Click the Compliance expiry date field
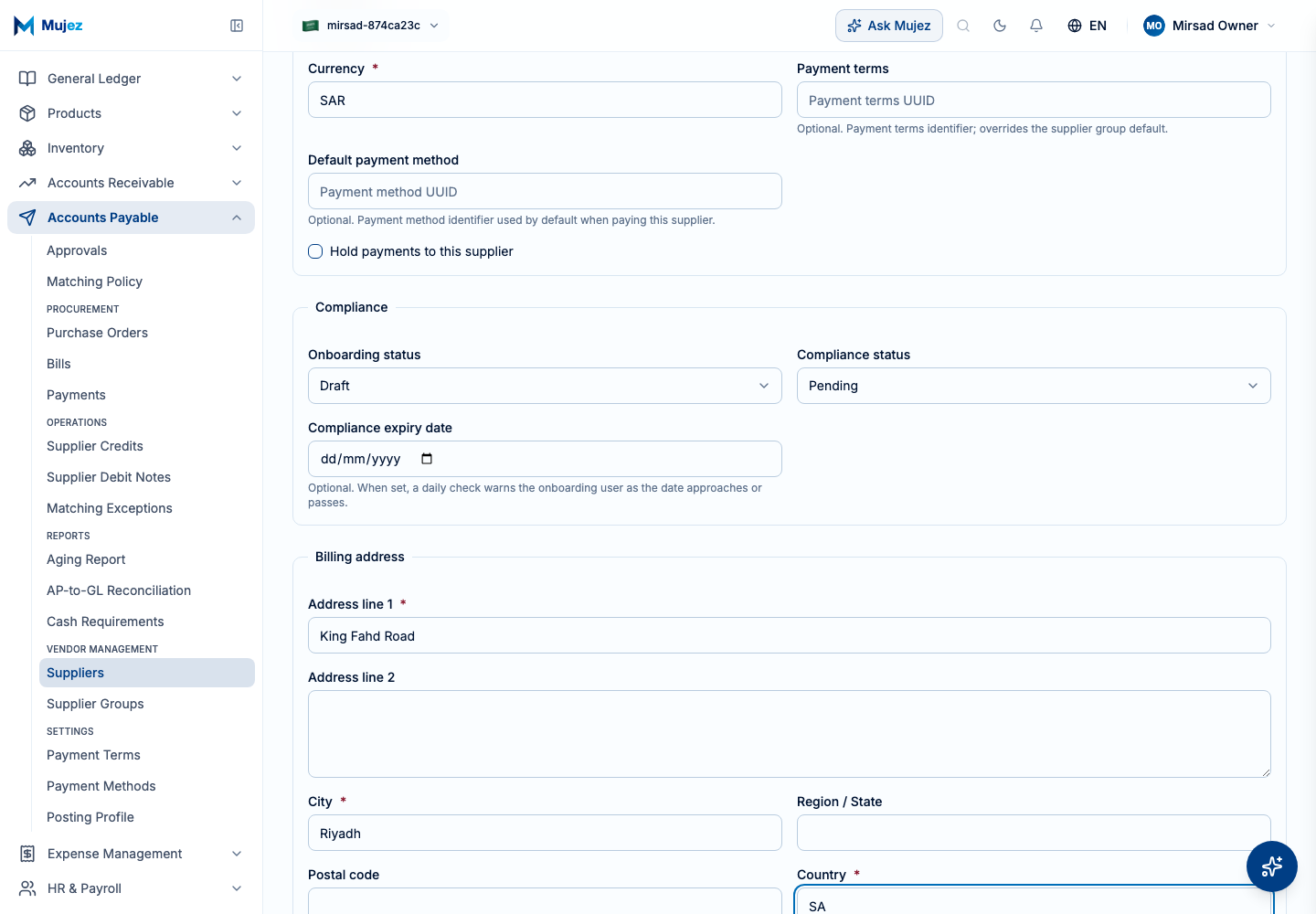The width and height of the screenshot is (1316, 914). (x=545, y=459)
